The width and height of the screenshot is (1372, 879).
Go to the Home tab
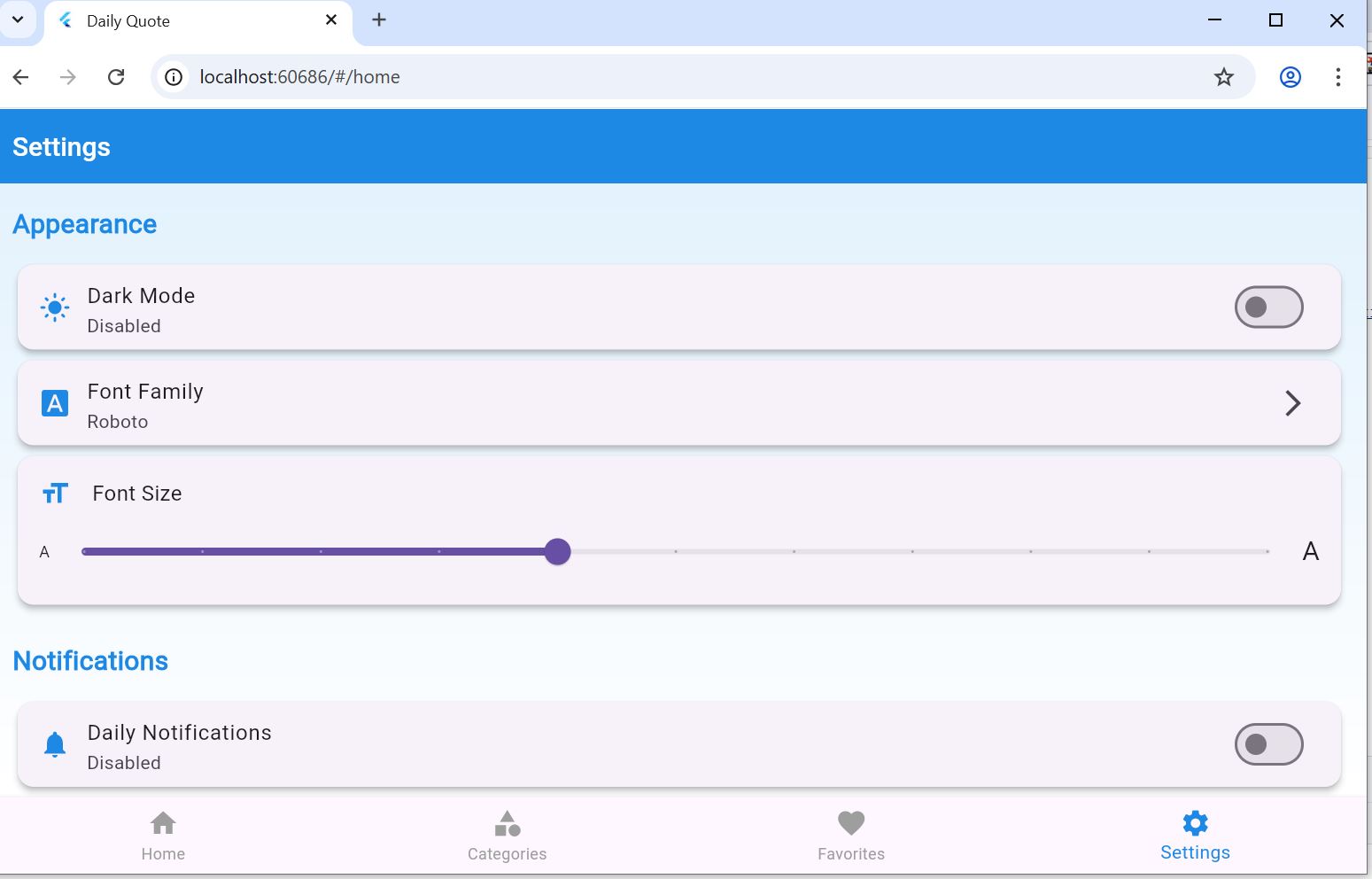(163, 836)
